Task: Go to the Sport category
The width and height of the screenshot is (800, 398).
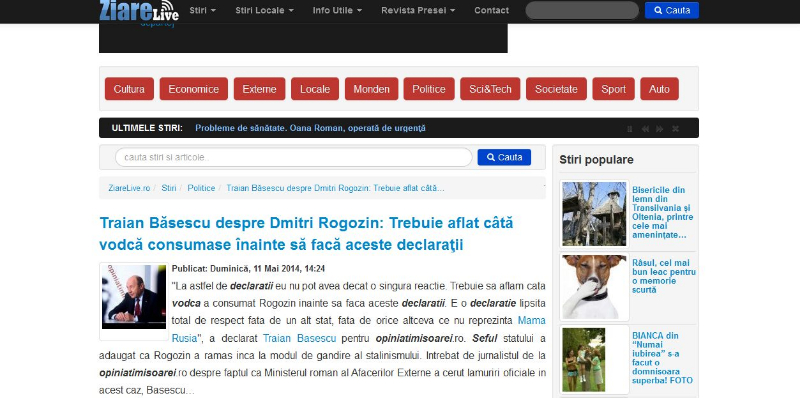Action: tap(613, 89)
